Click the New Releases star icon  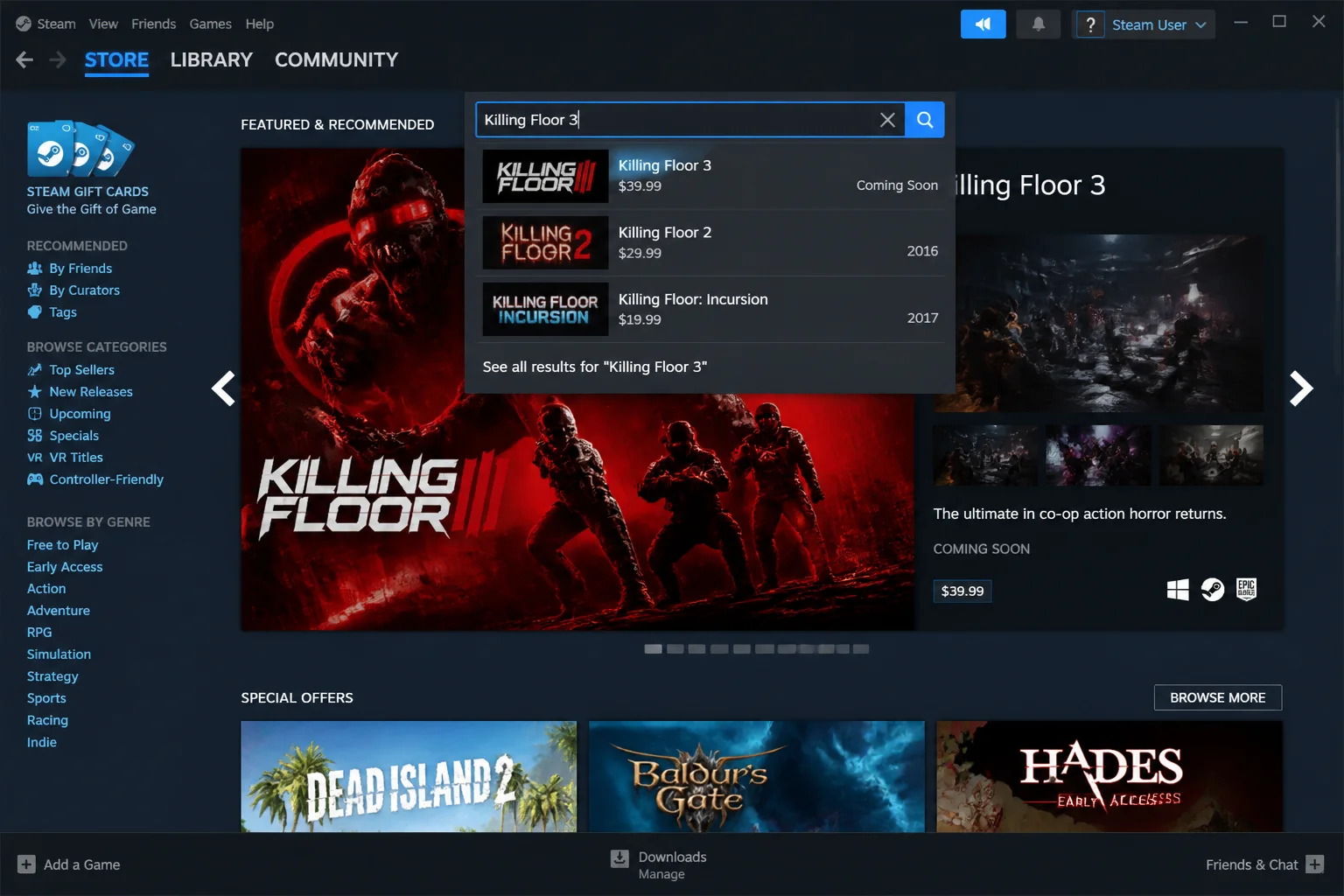point(35,392)
